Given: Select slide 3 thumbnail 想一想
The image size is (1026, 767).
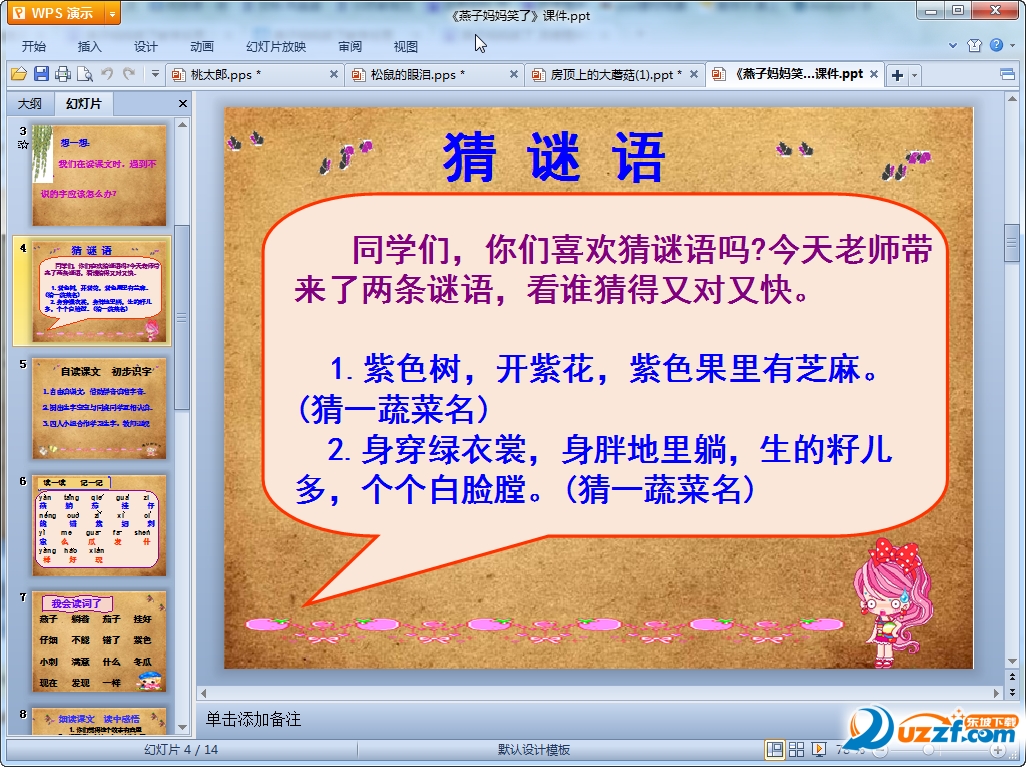Looking at the screenshot, I should tap(99, 175).
